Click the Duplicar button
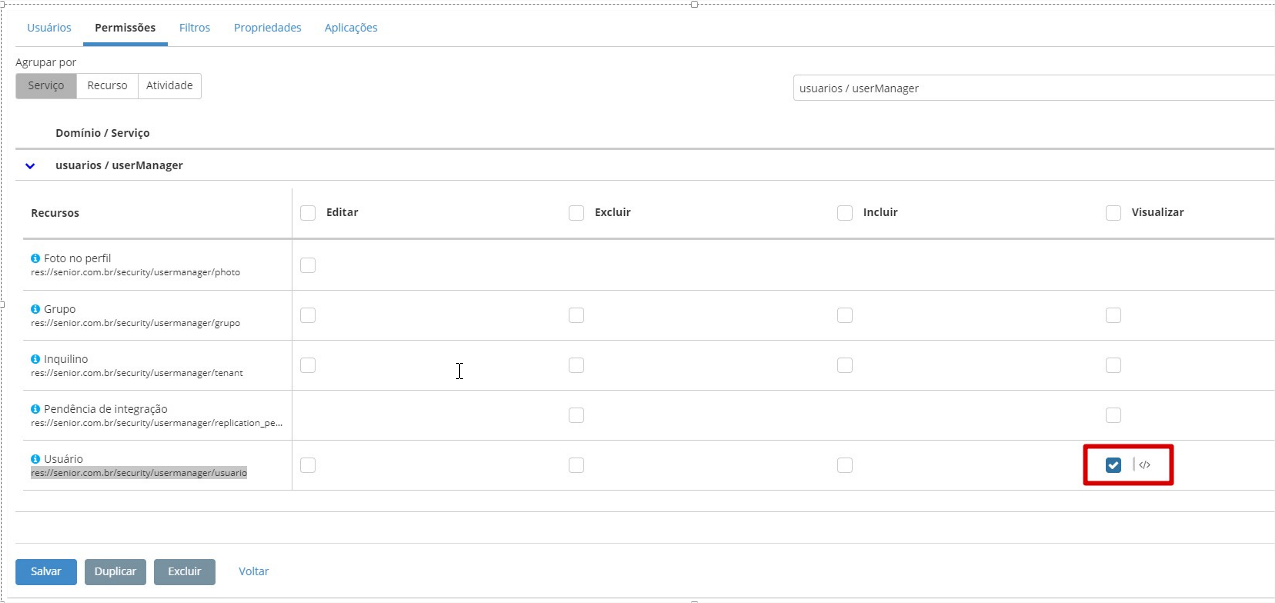1275x603 pixels. tap(115, 571)
